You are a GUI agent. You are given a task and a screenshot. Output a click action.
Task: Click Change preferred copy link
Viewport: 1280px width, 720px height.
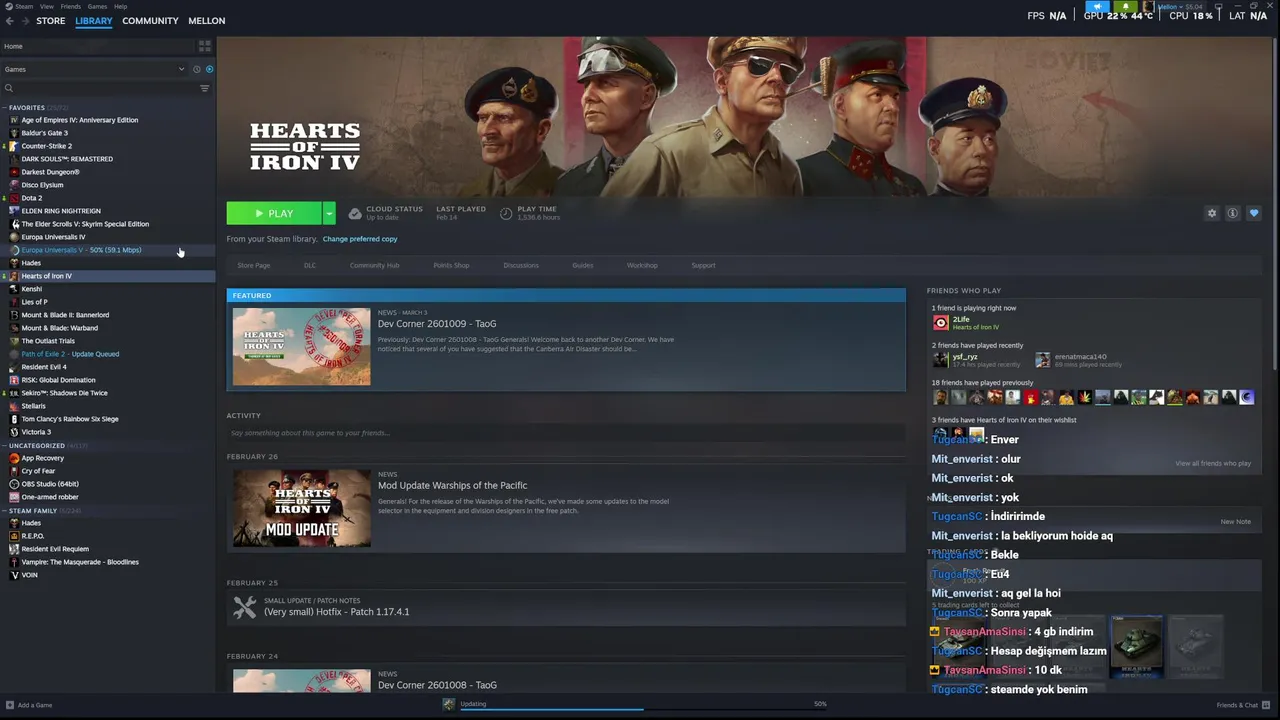point(360,239)
